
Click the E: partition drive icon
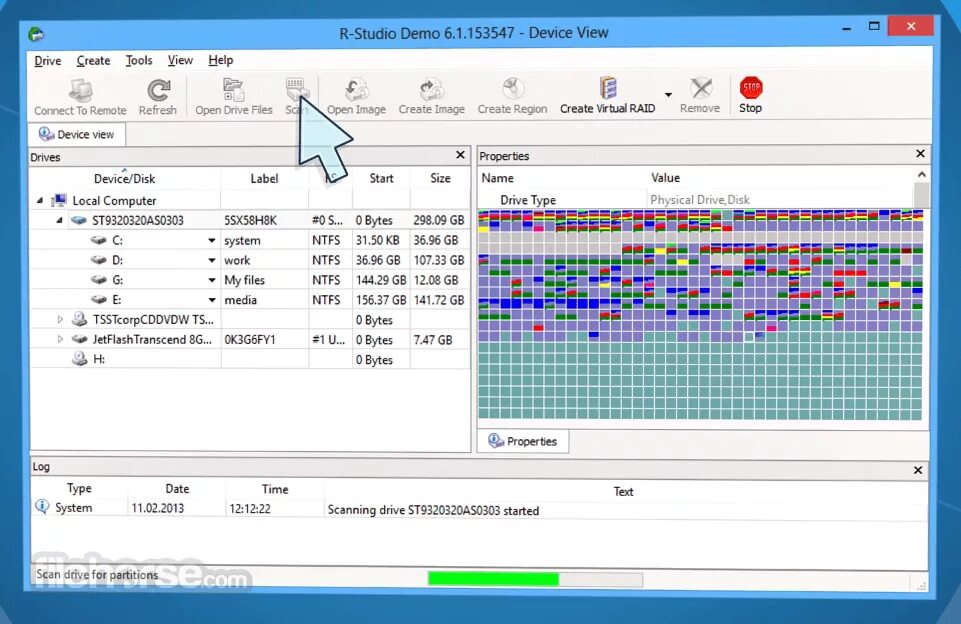coord(99,300)
